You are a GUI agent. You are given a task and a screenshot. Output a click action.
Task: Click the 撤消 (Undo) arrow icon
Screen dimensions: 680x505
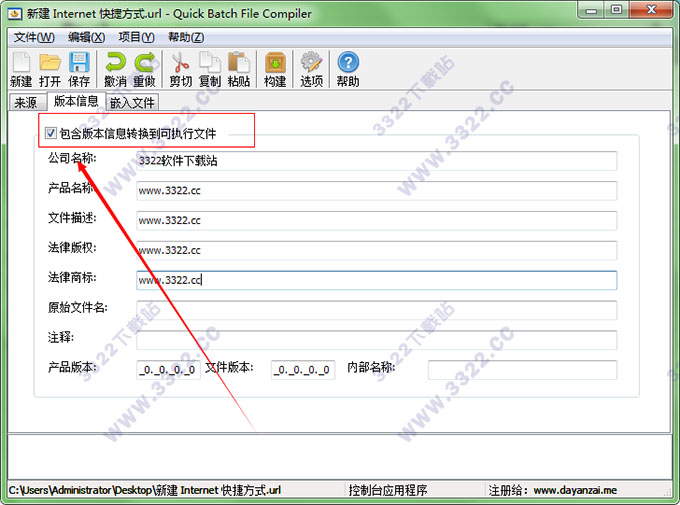point(115,62)
